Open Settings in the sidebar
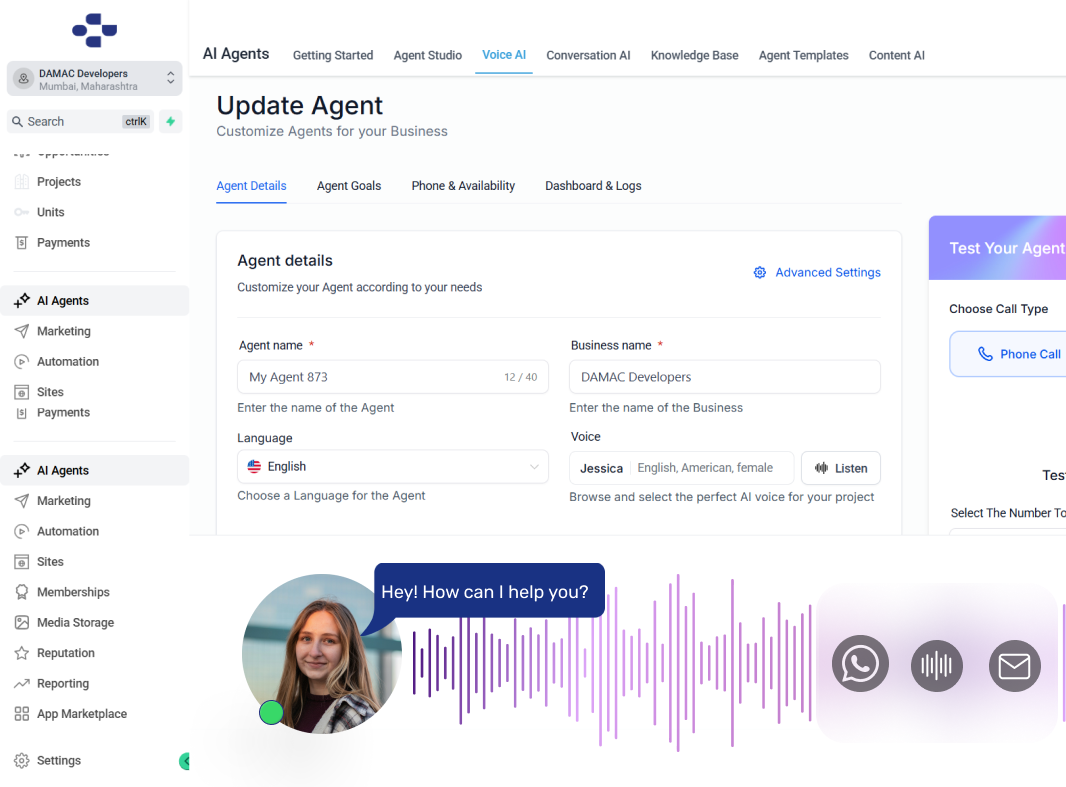The image size is (1066, 787). (x=58, y=761)
